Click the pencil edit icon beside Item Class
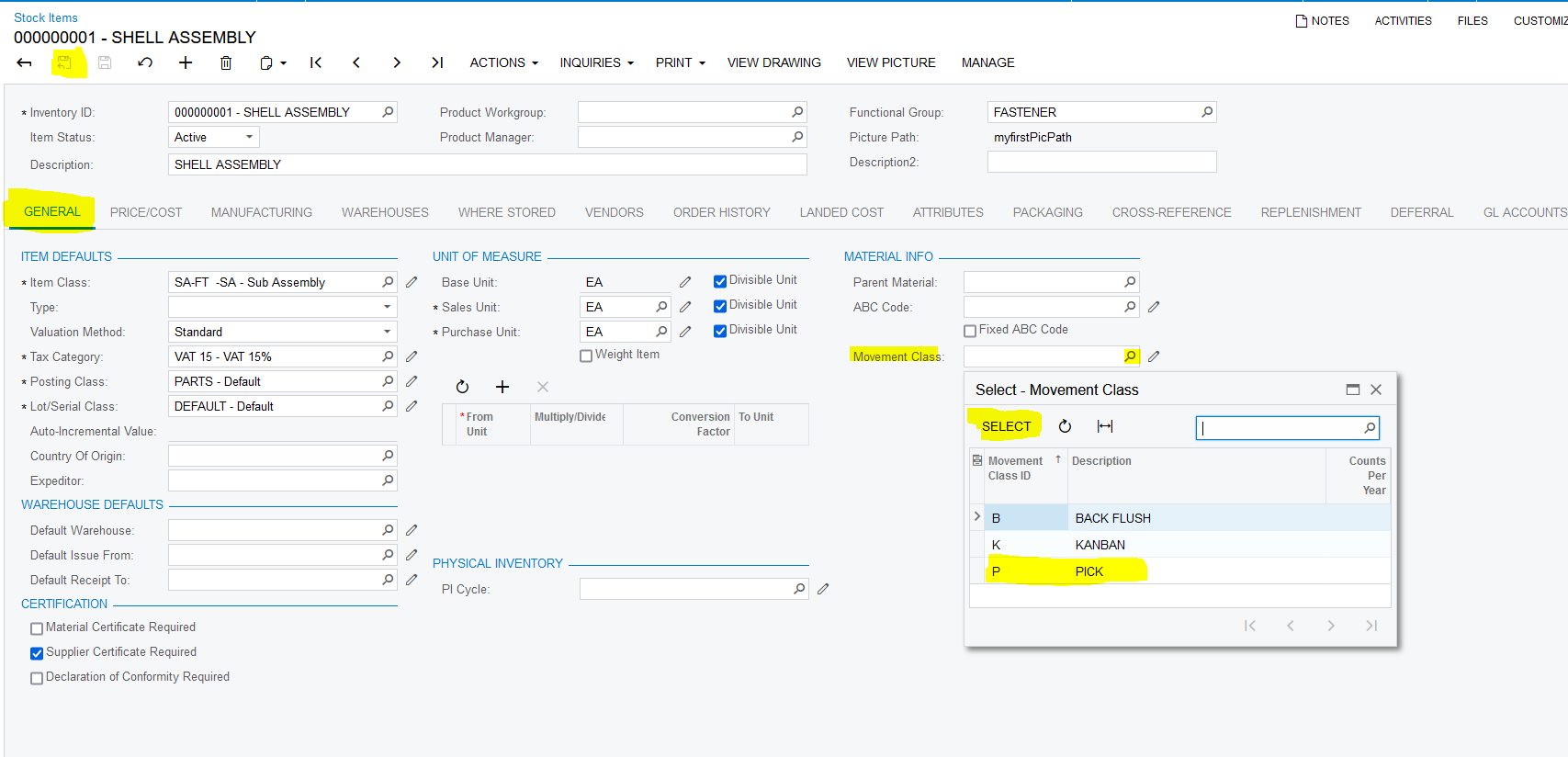Screen dimensions: 1568x757 412,282
